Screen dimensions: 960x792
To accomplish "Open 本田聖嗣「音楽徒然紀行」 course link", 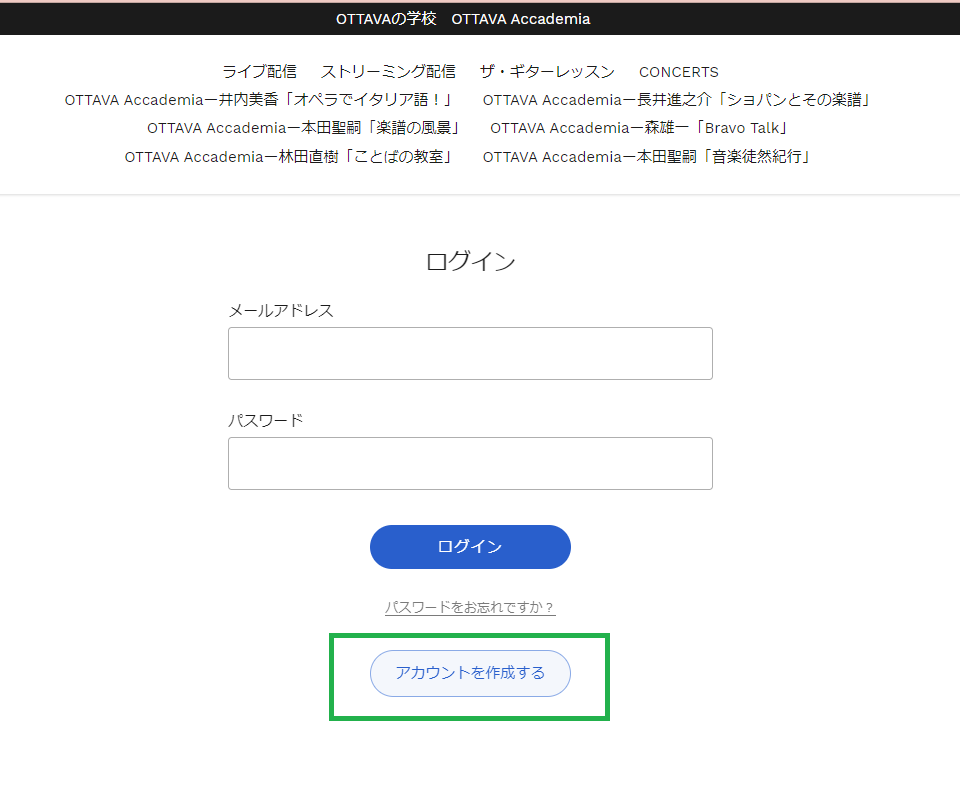I will click(x=646, y=157).
